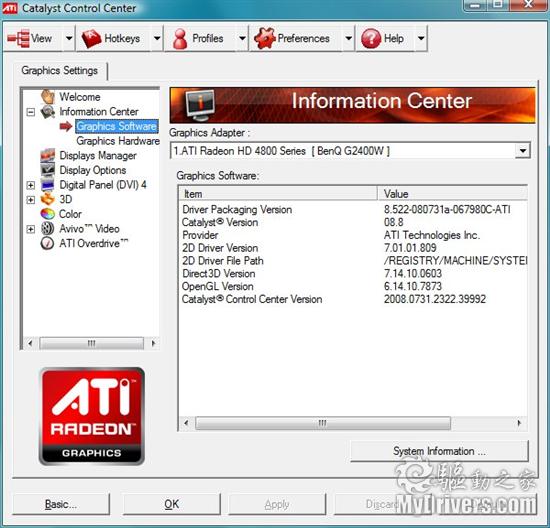Click the ATI Overdrive gauge icon
This screenshot has height=528, width=550.
tap(47, 243)
